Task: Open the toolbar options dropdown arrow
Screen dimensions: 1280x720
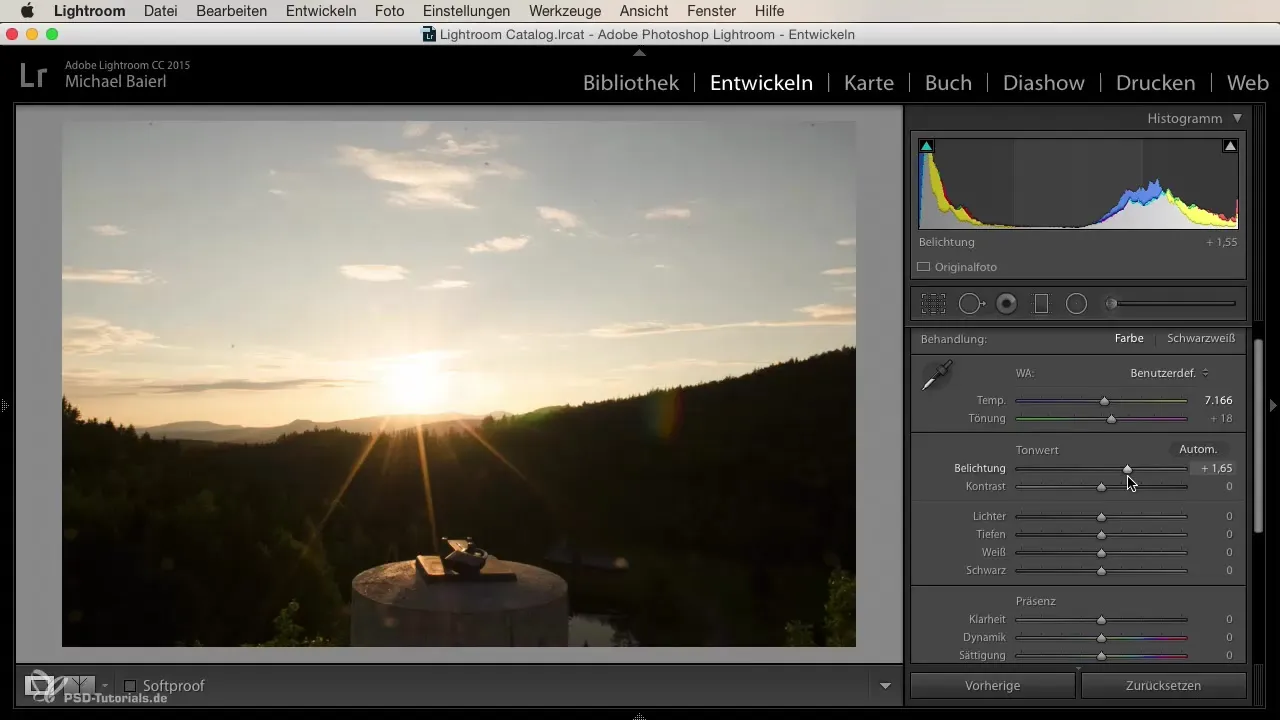Action: [885, 686]
